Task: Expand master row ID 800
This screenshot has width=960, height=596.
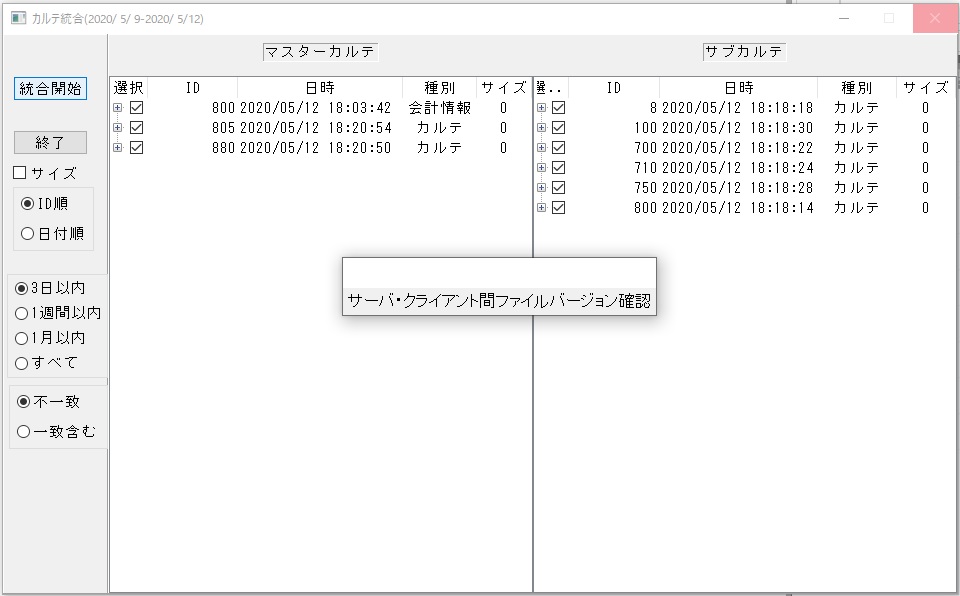Action: point(118,108)
